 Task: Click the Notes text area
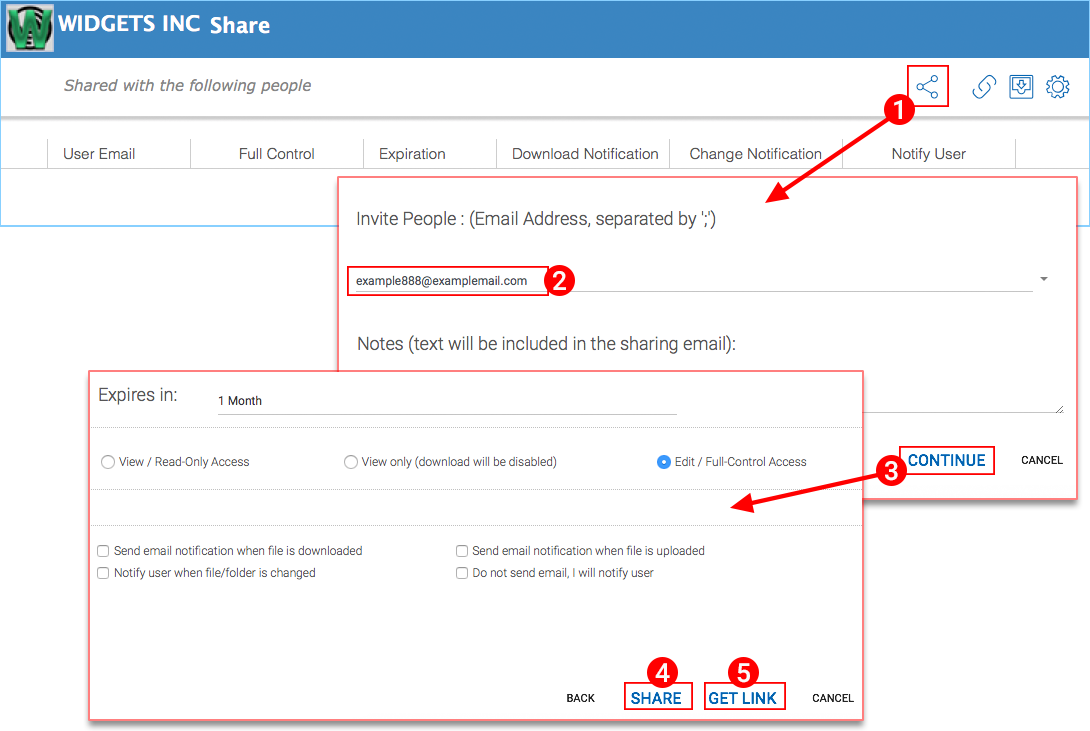click(963, 393)
